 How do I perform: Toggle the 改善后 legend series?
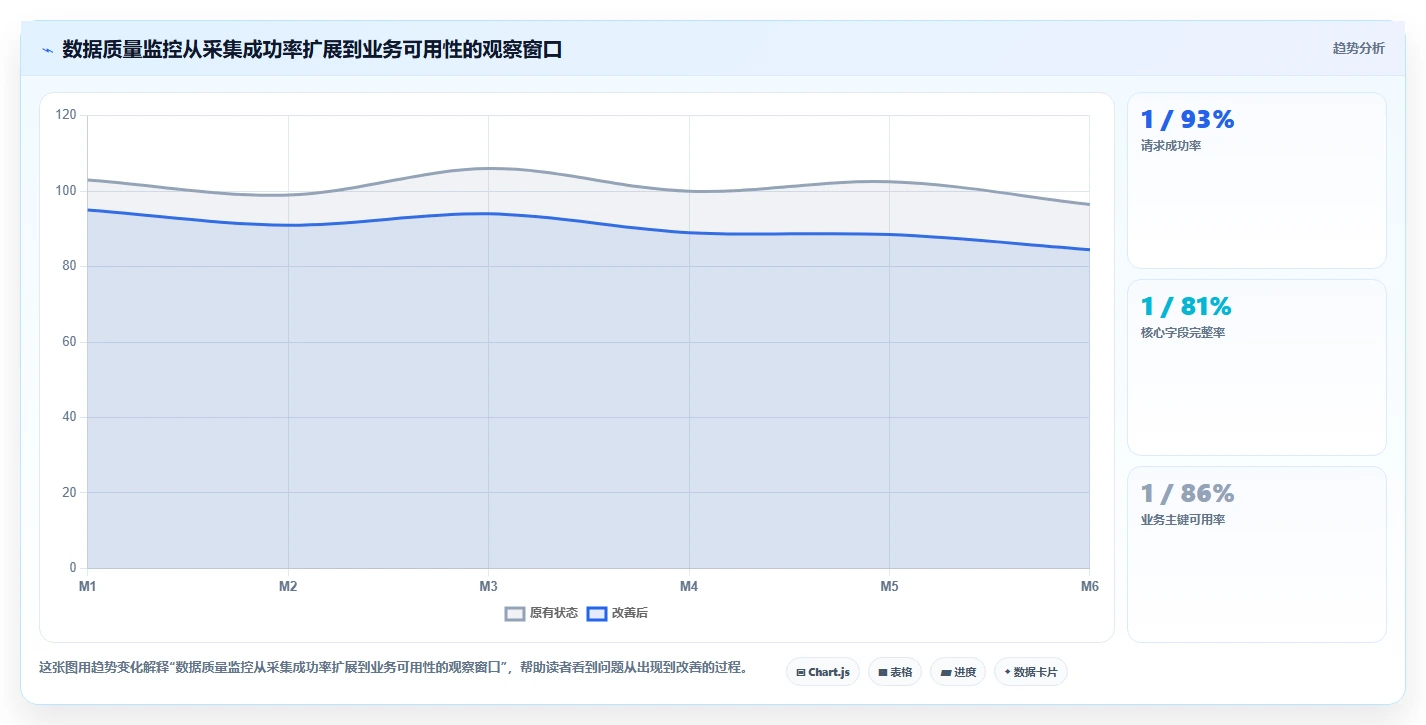click(x=617, y=613)
